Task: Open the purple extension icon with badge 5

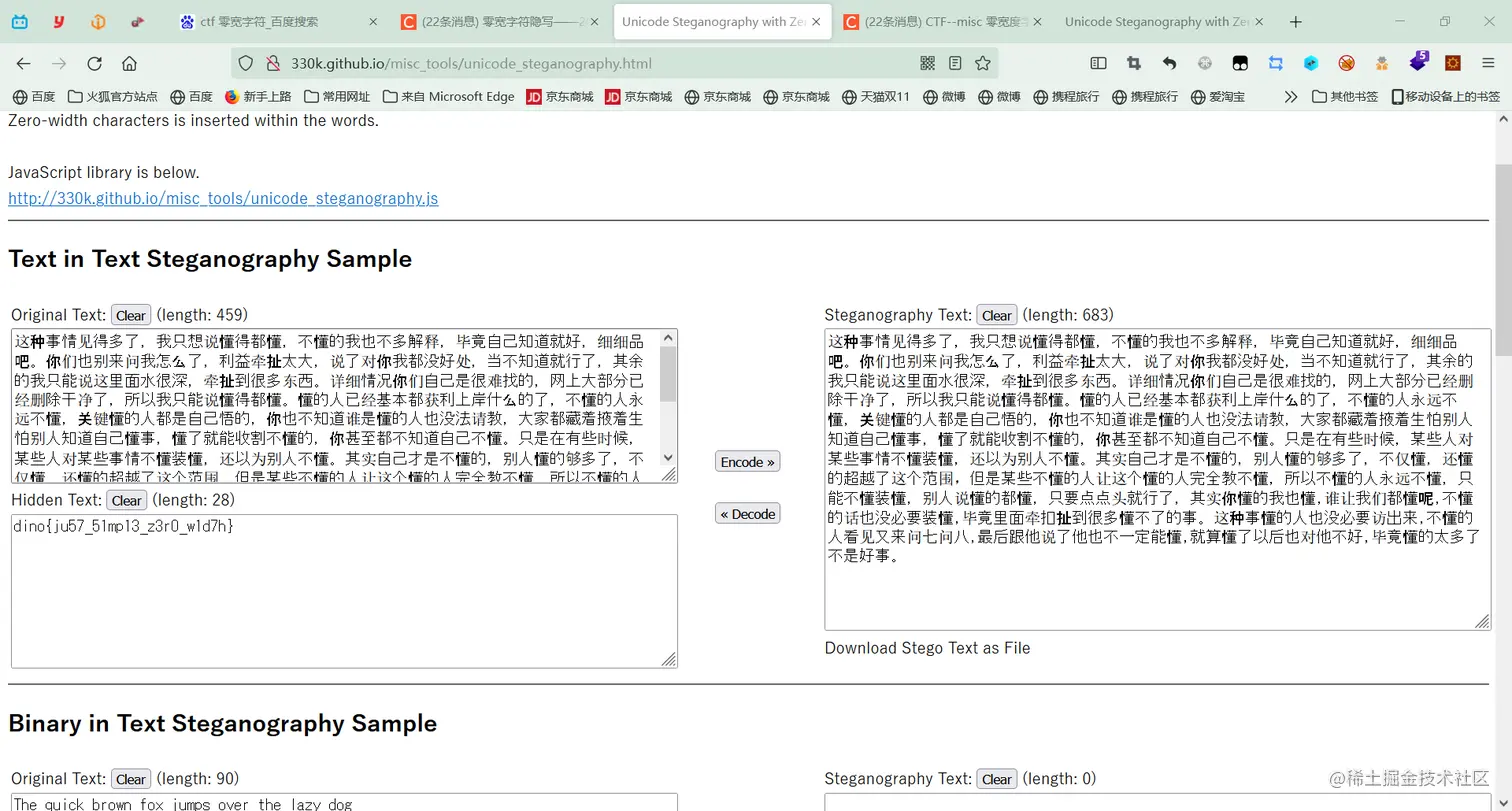Action: 1418,62
